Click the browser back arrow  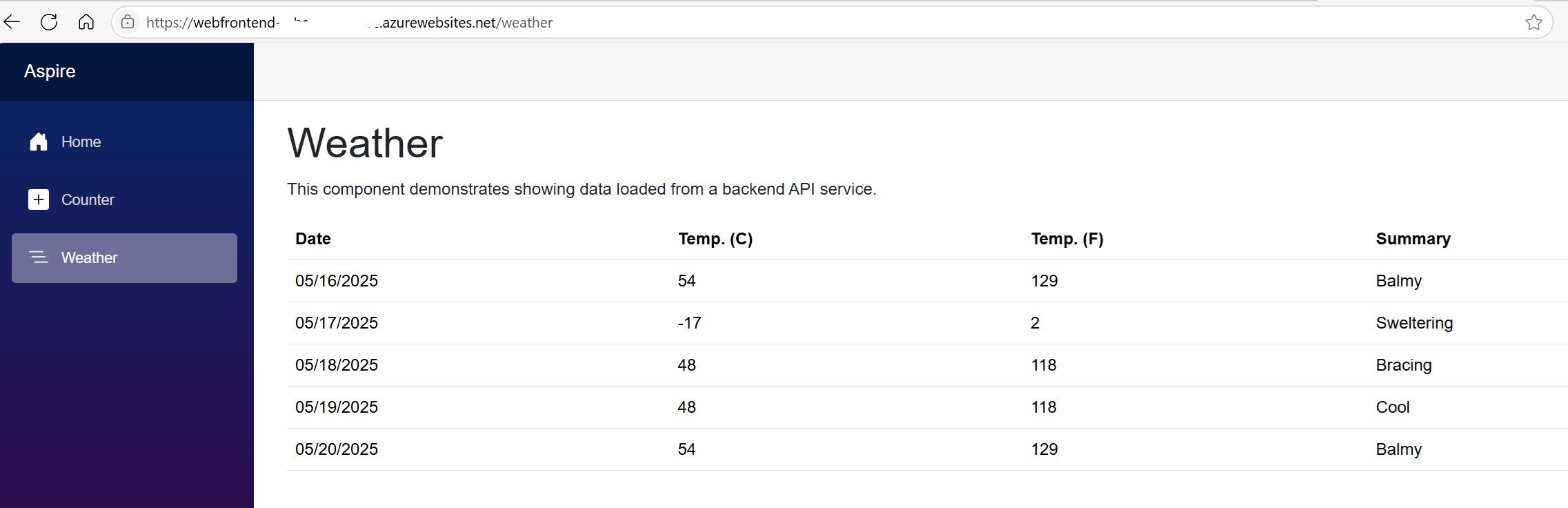pos(12,22)
